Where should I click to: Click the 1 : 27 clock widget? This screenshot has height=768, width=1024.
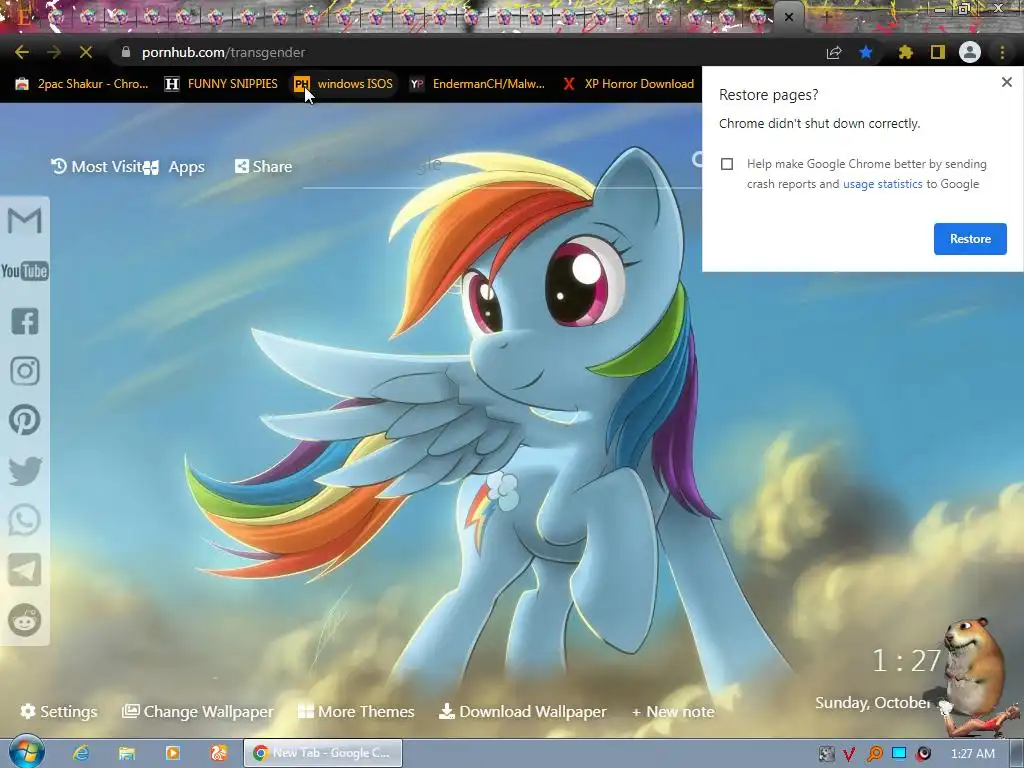click(906, 661)
